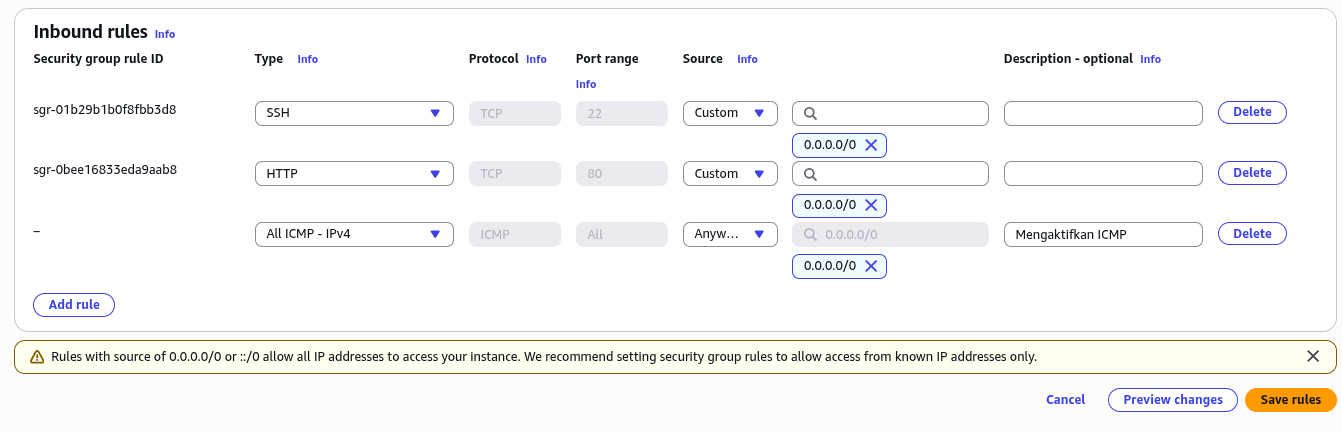This screenshot has width=1342, height=432.
Task: Click the warning triangle icon in banner
Action: coord(37,357)
